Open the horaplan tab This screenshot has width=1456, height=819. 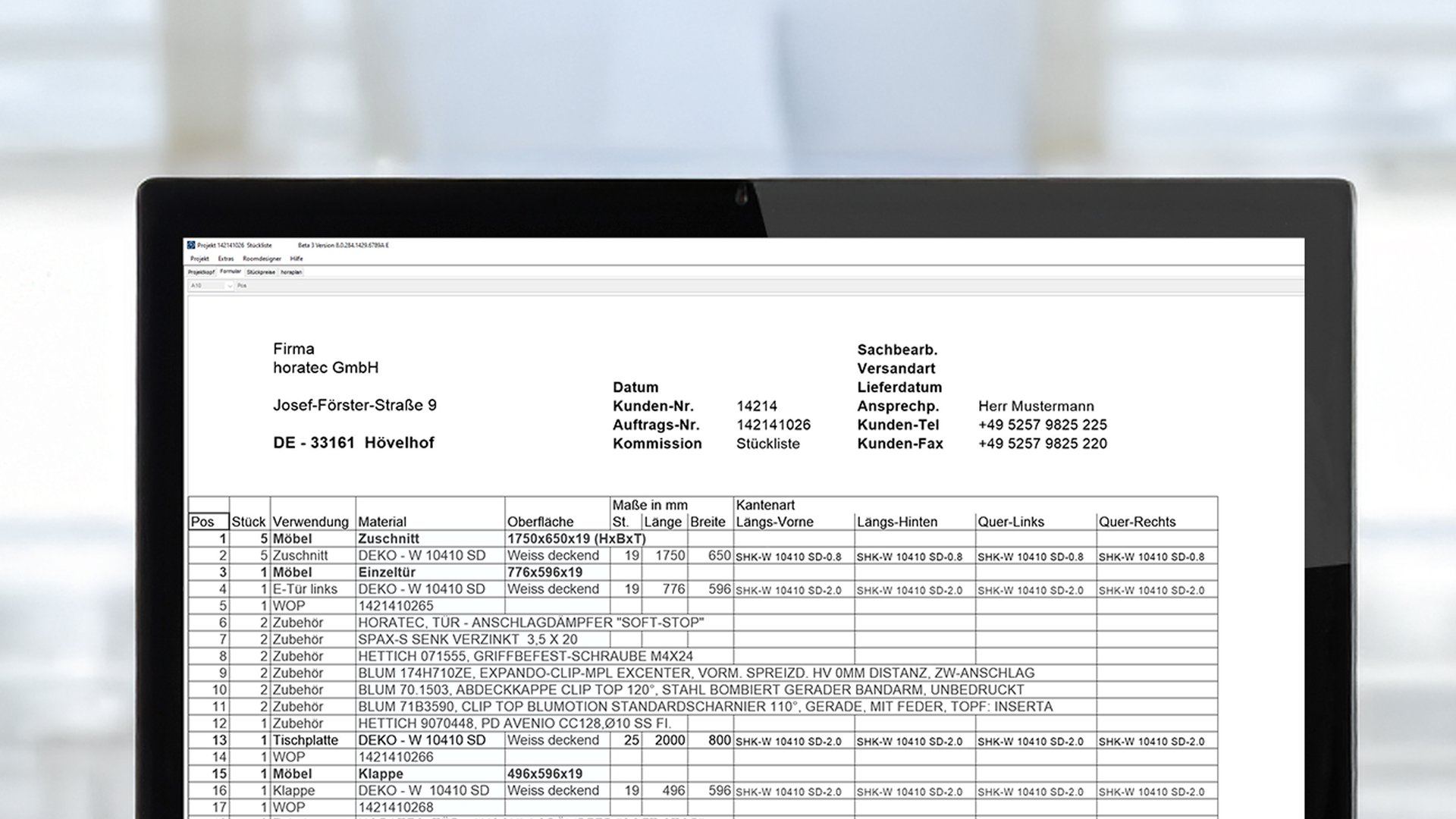point(291,271)
